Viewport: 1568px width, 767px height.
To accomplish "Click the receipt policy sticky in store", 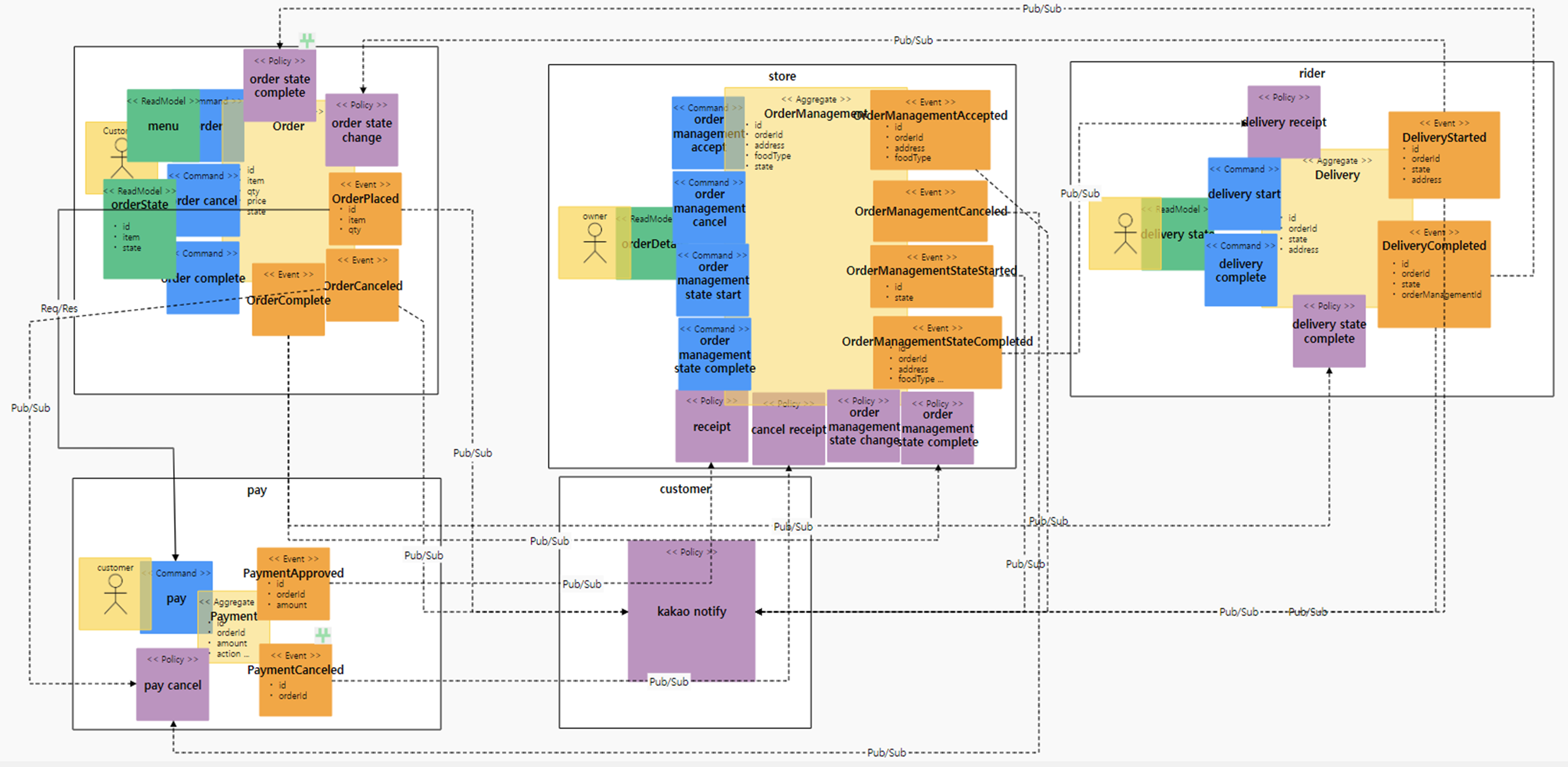I will click(x=712, y=426).
